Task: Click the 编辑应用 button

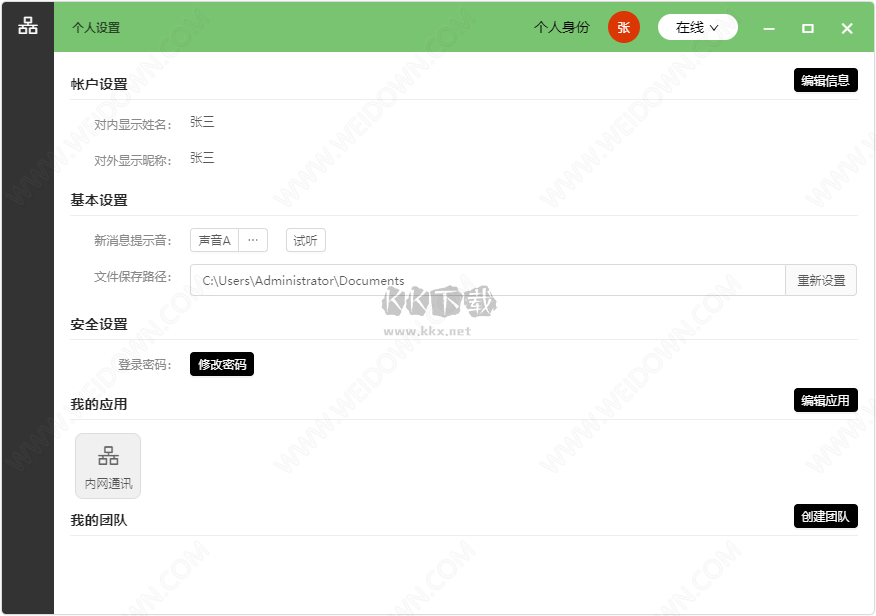Action: [x=826, y=400]
